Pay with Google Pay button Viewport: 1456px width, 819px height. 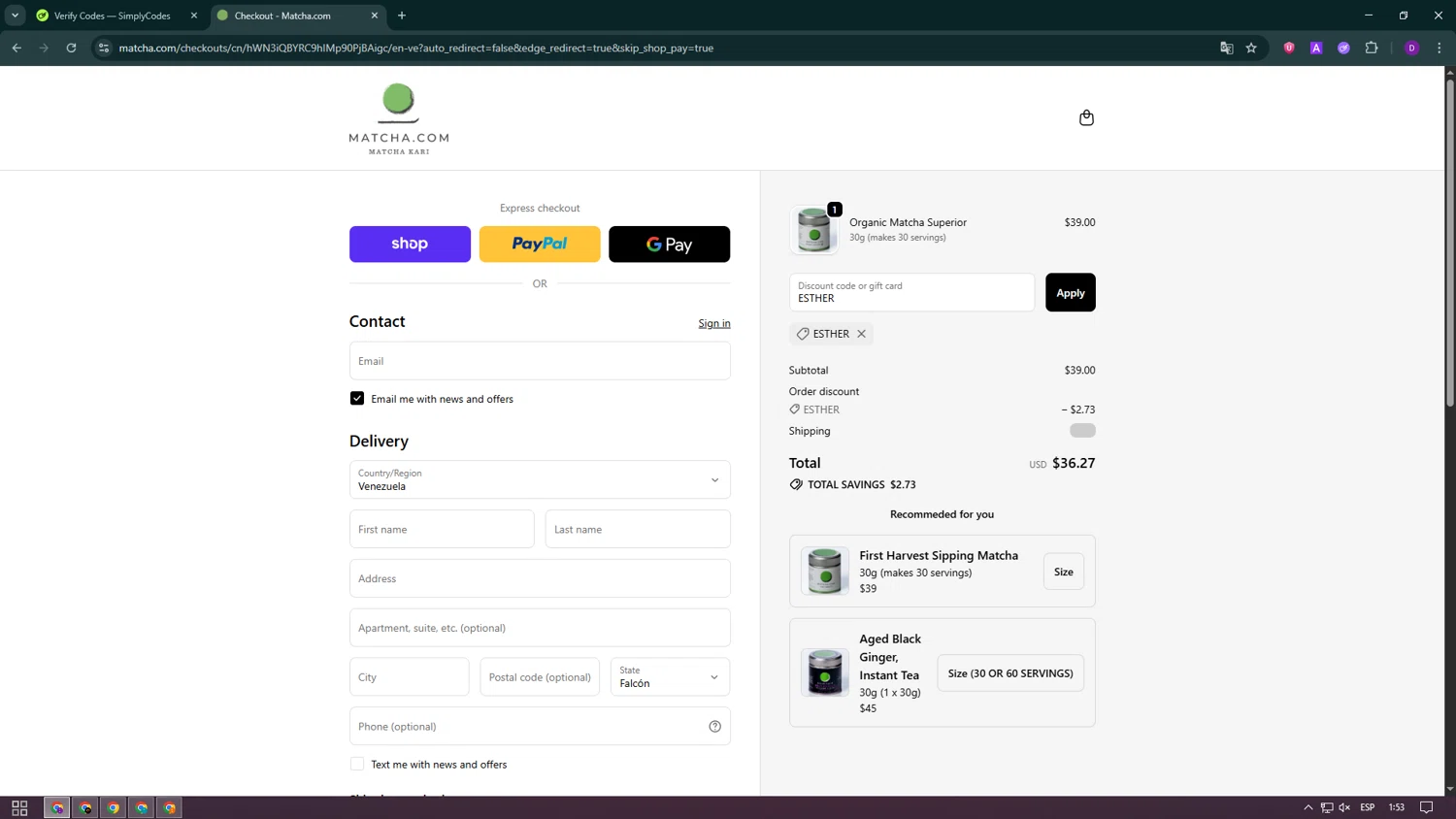point(669,244)
